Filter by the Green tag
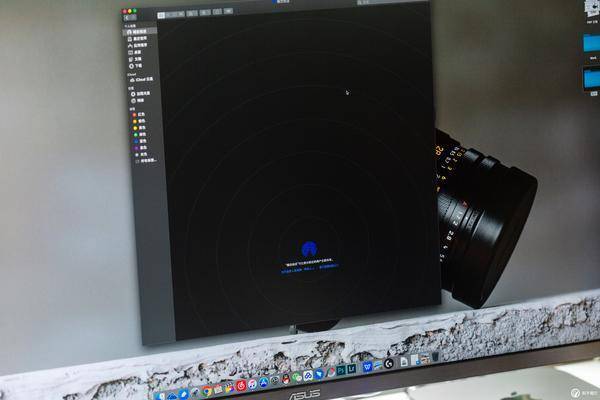 [x=140, y=134]
